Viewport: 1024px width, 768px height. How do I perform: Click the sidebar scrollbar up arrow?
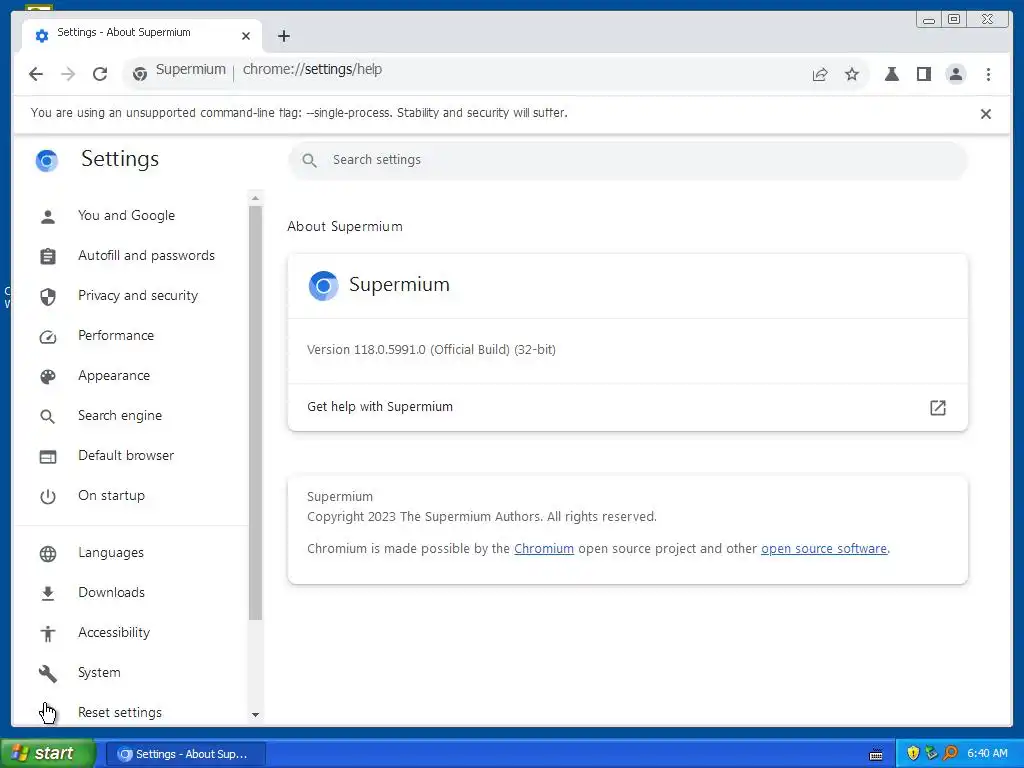tap(255, 198)
